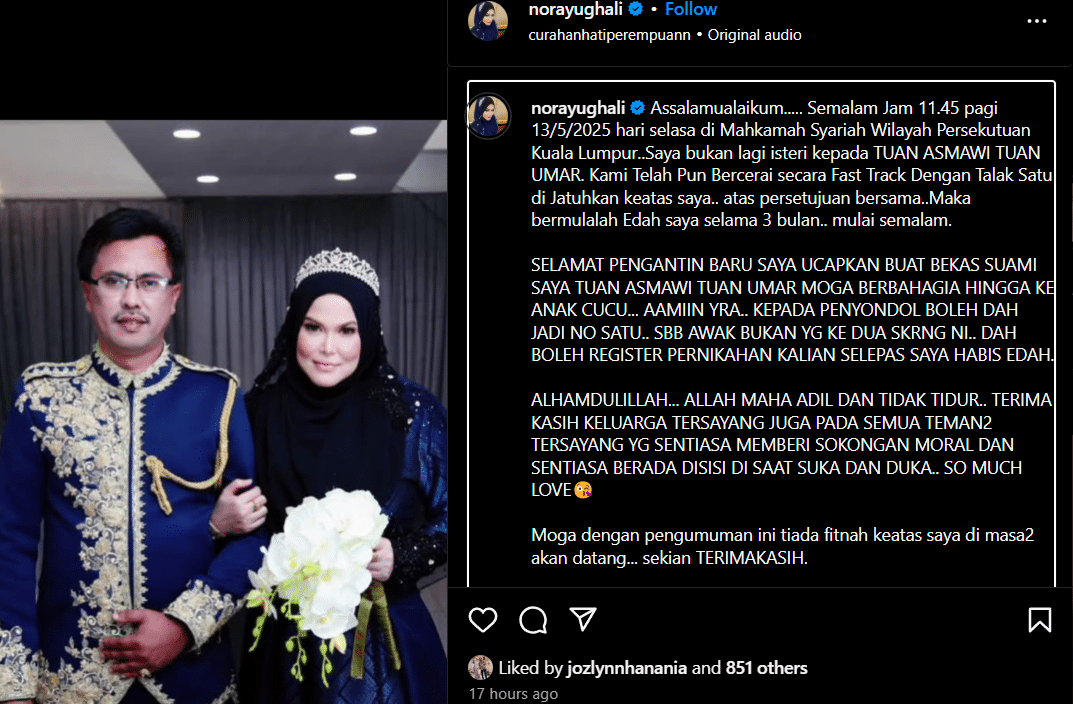Open the three-dot more options menu

click(x=1037, y=21)
